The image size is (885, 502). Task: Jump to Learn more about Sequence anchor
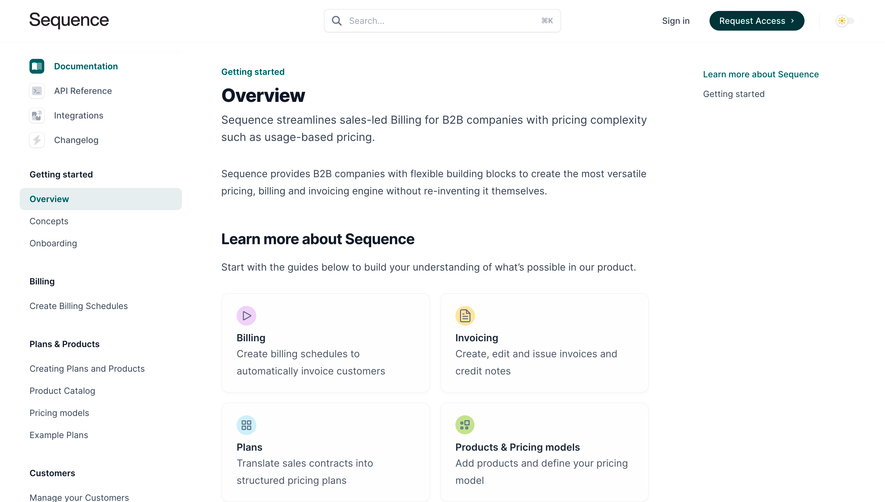coord(760,75)
